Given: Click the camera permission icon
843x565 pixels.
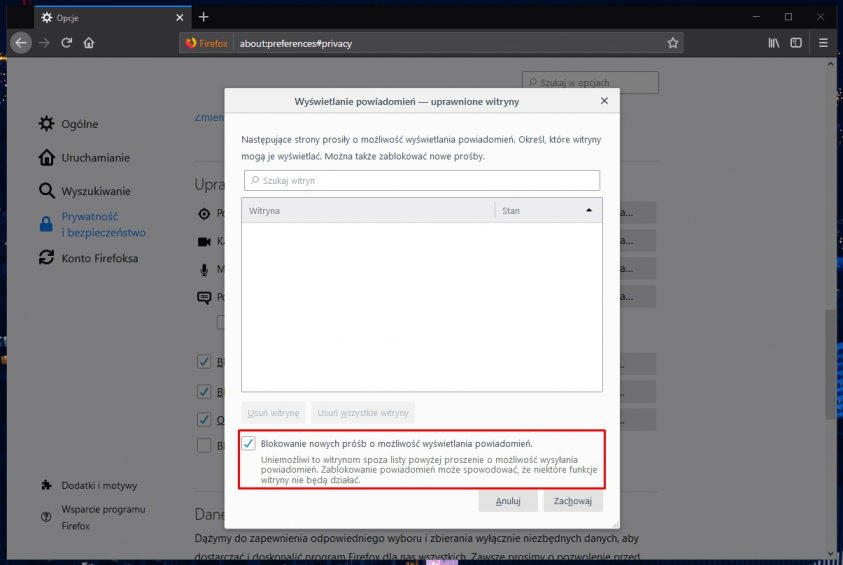Looking at the screenshot, I should coord(204,241).
